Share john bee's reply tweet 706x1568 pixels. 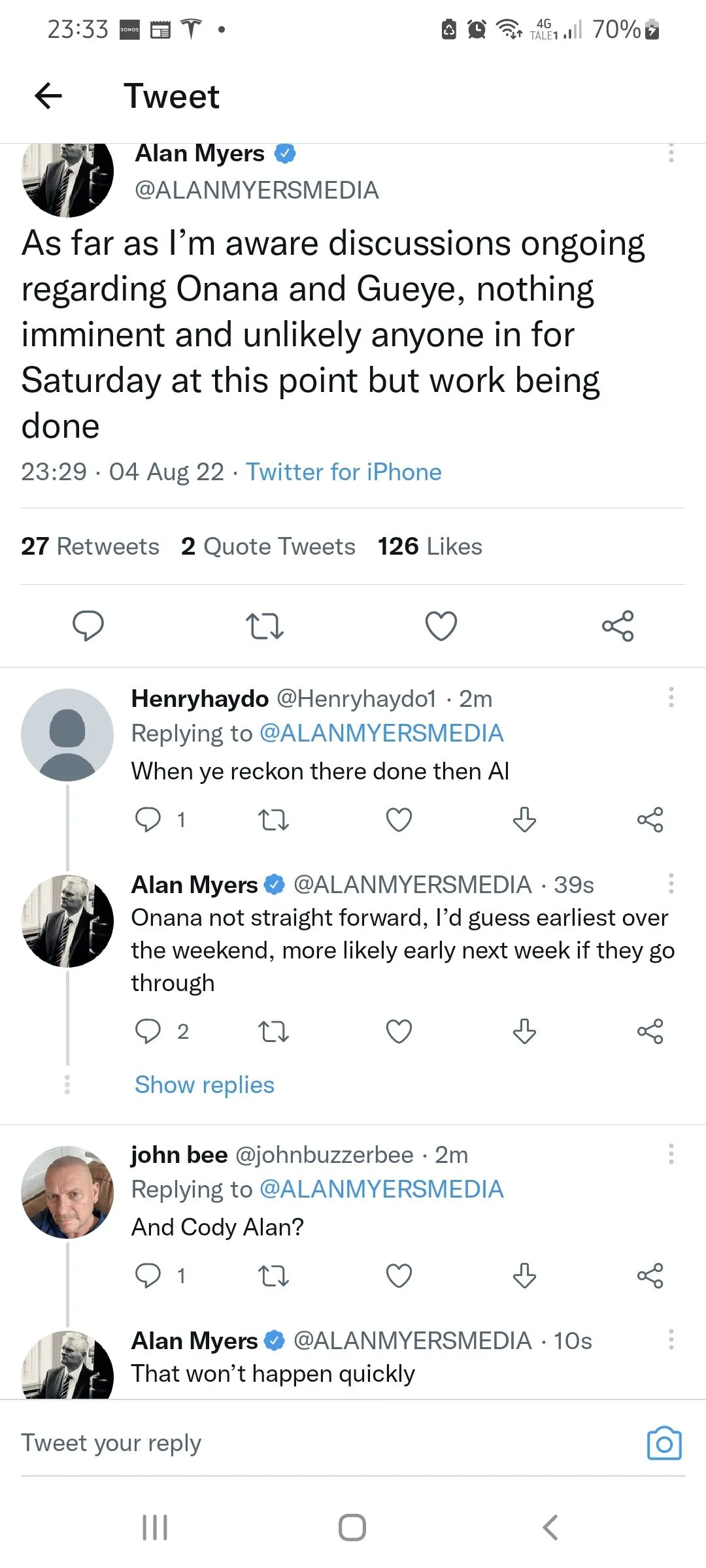650,1275
